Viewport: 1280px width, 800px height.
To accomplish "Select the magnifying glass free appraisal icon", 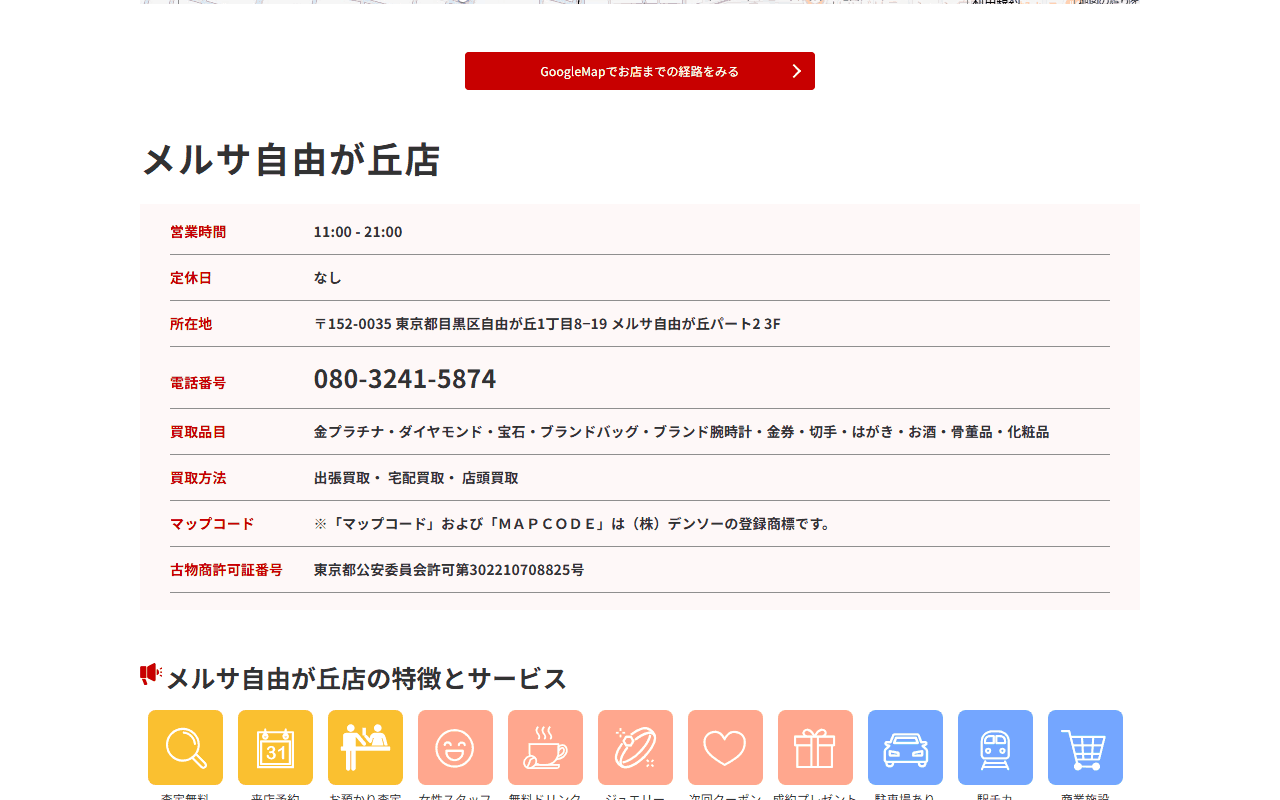I will 185,747.
